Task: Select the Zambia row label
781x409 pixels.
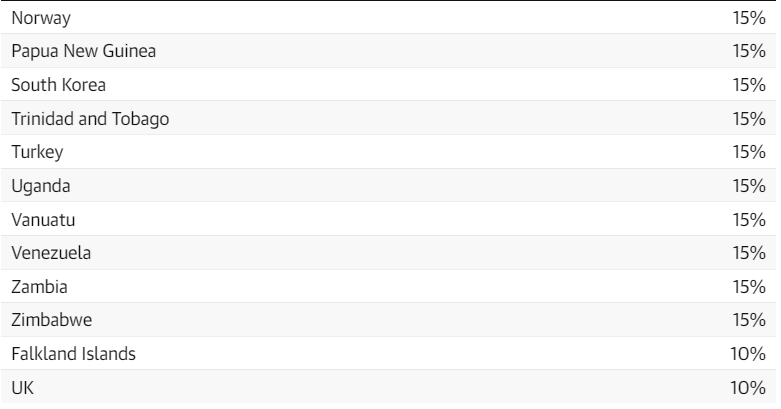Action: click(39, 286)
